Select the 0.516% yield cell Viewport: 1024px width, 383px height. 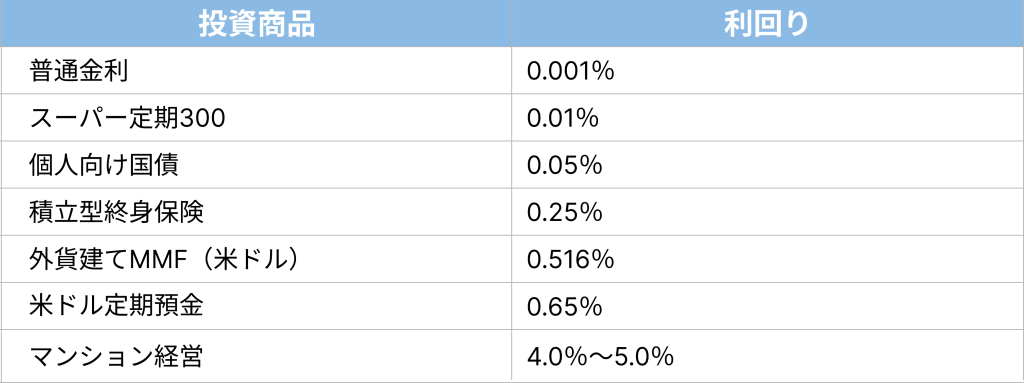tap(767, 259)
